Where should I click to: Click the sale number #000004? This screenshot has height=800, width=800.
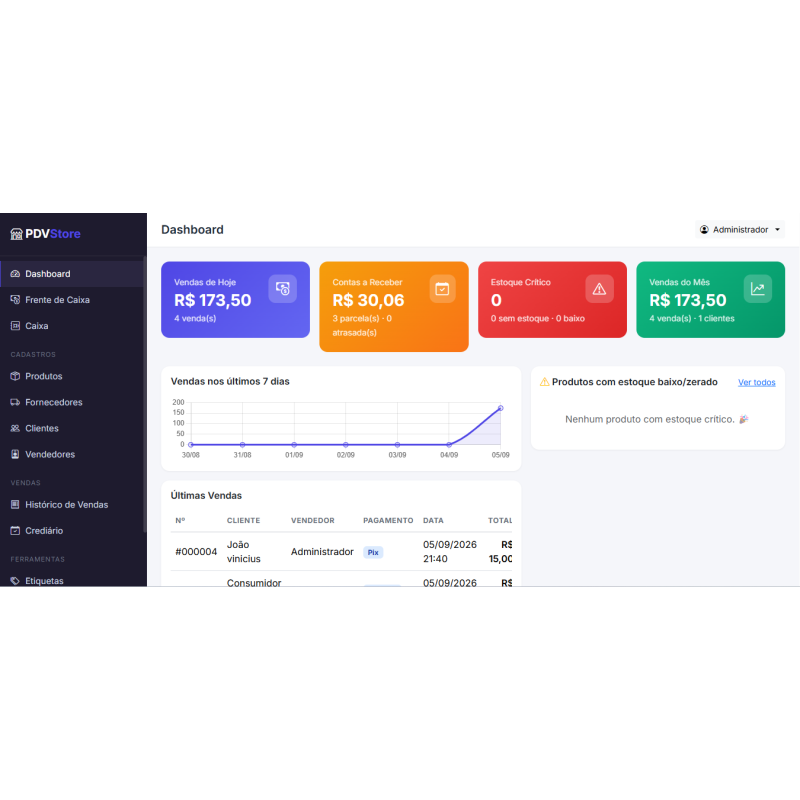point(196,552)
